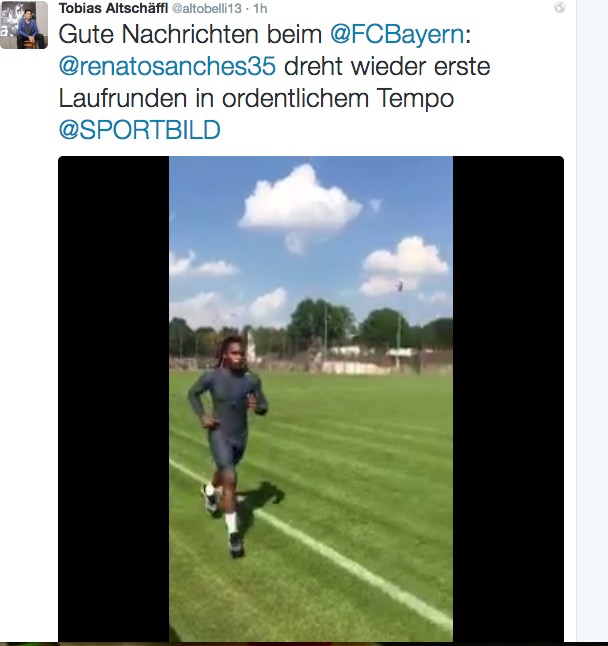The height and width of the screenshot is (646, 608).
Task: Follow the @FCBayern mention link
Action: [398, 34]
